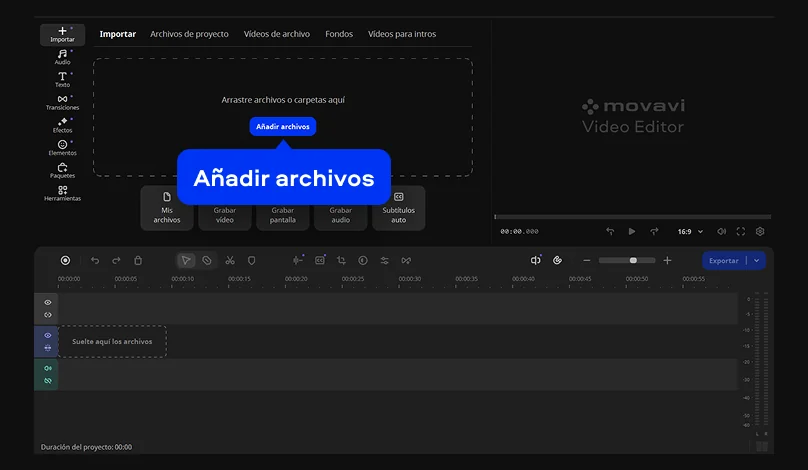
Task: Delete with the trash can icon
Action: tap(138, 260)
